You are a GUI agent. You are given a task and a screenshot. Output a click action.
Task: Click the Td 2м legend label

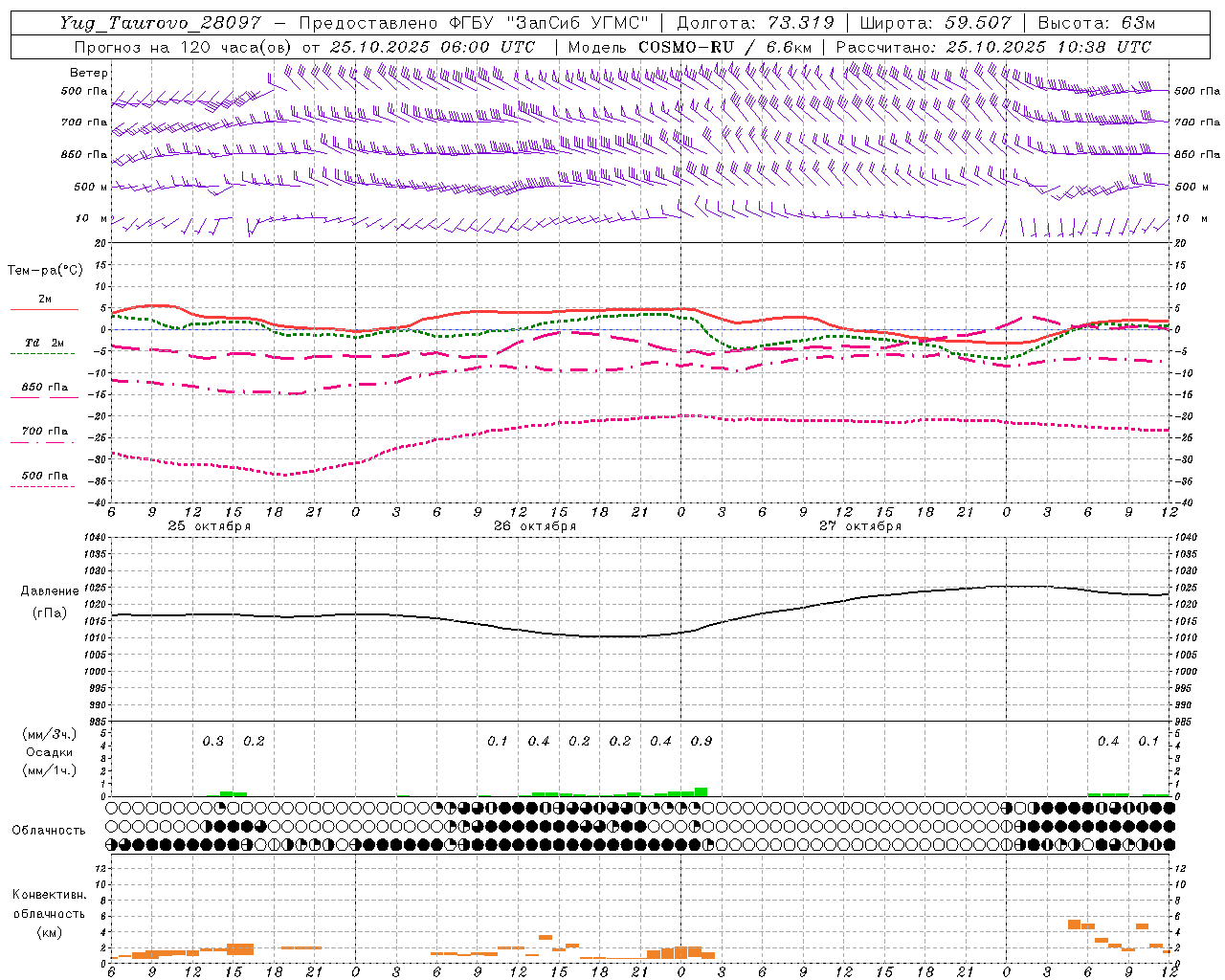[x=44, y=343]
